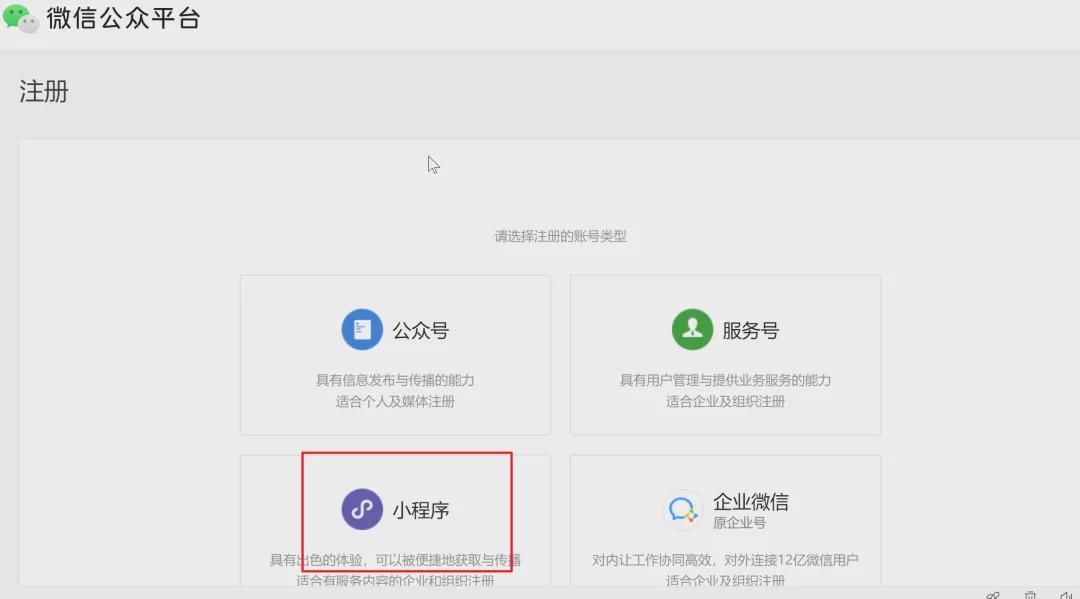Click the trash bin icon in bottom toolbar

pos(1030,594)
